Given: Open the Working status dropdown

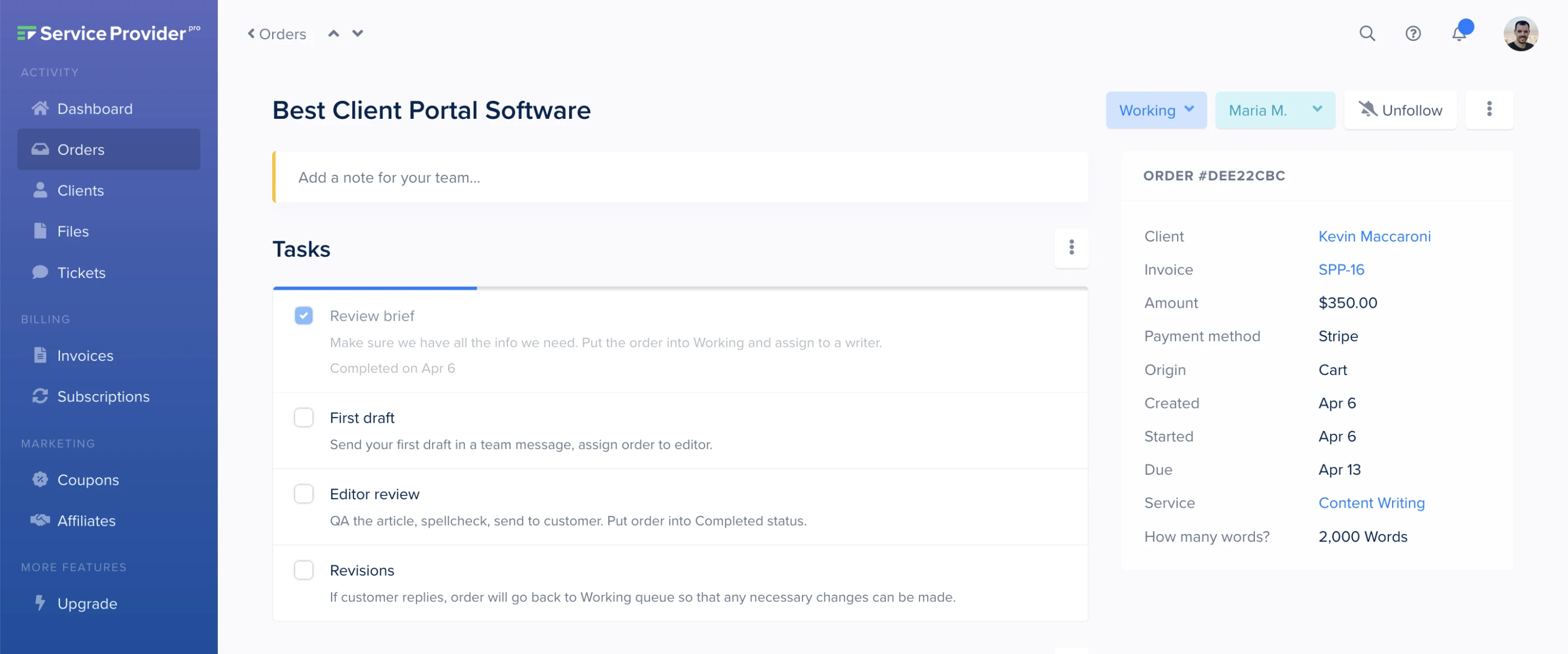Looking at the screenshot, I should (x=1155, y=110).
